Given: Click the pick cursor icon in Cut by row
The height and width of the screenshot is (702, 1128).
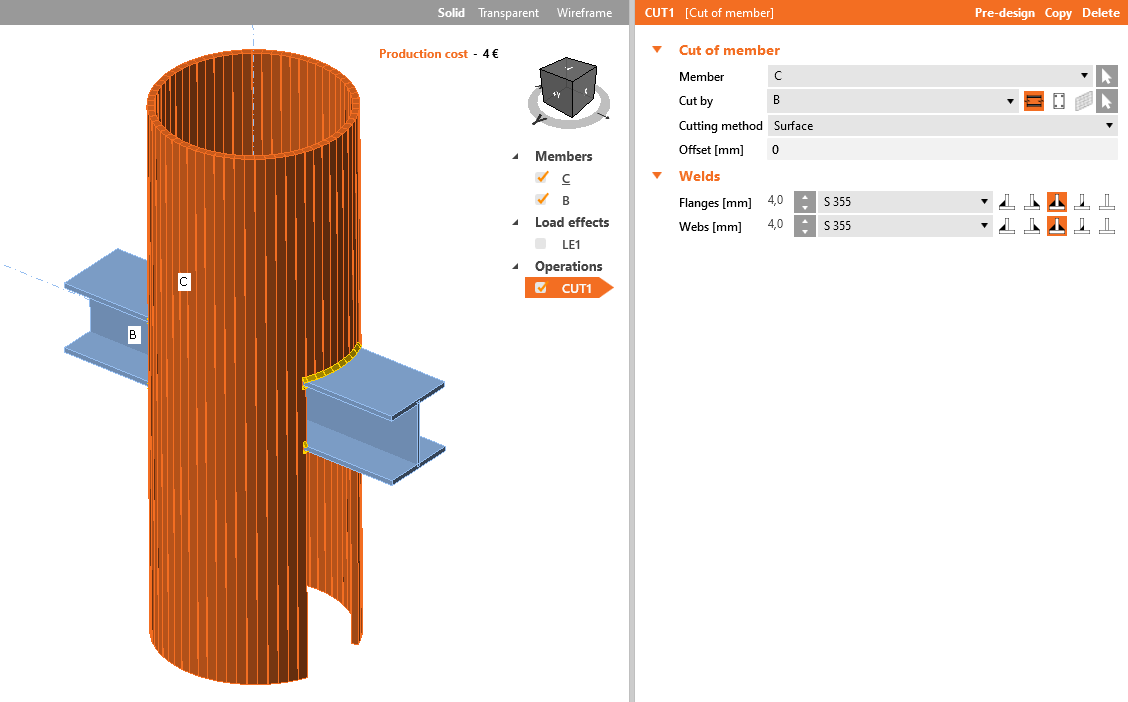Looking at the screenshot, I should click(x=1106, y=101).
